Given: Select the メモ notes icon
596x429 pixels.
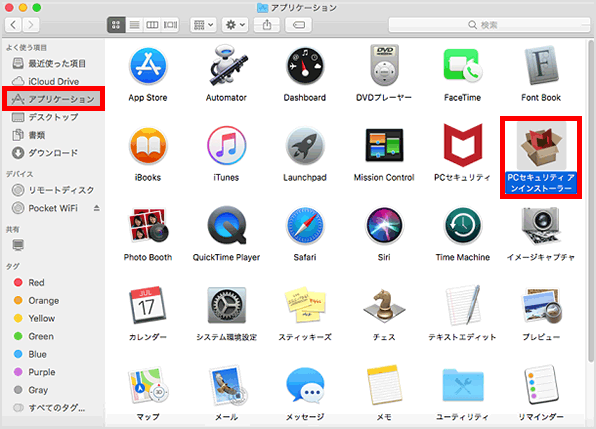Looking at the screenshot, I should pos(384,385).
